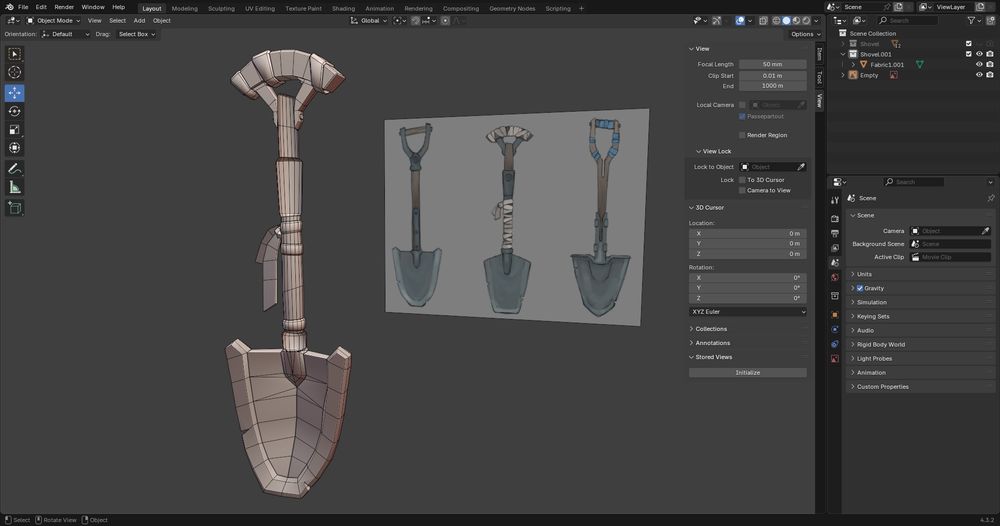This screenshot has width=1000, height=526.
Task: Click the Add Cube tool
Action: click(15, 208)
